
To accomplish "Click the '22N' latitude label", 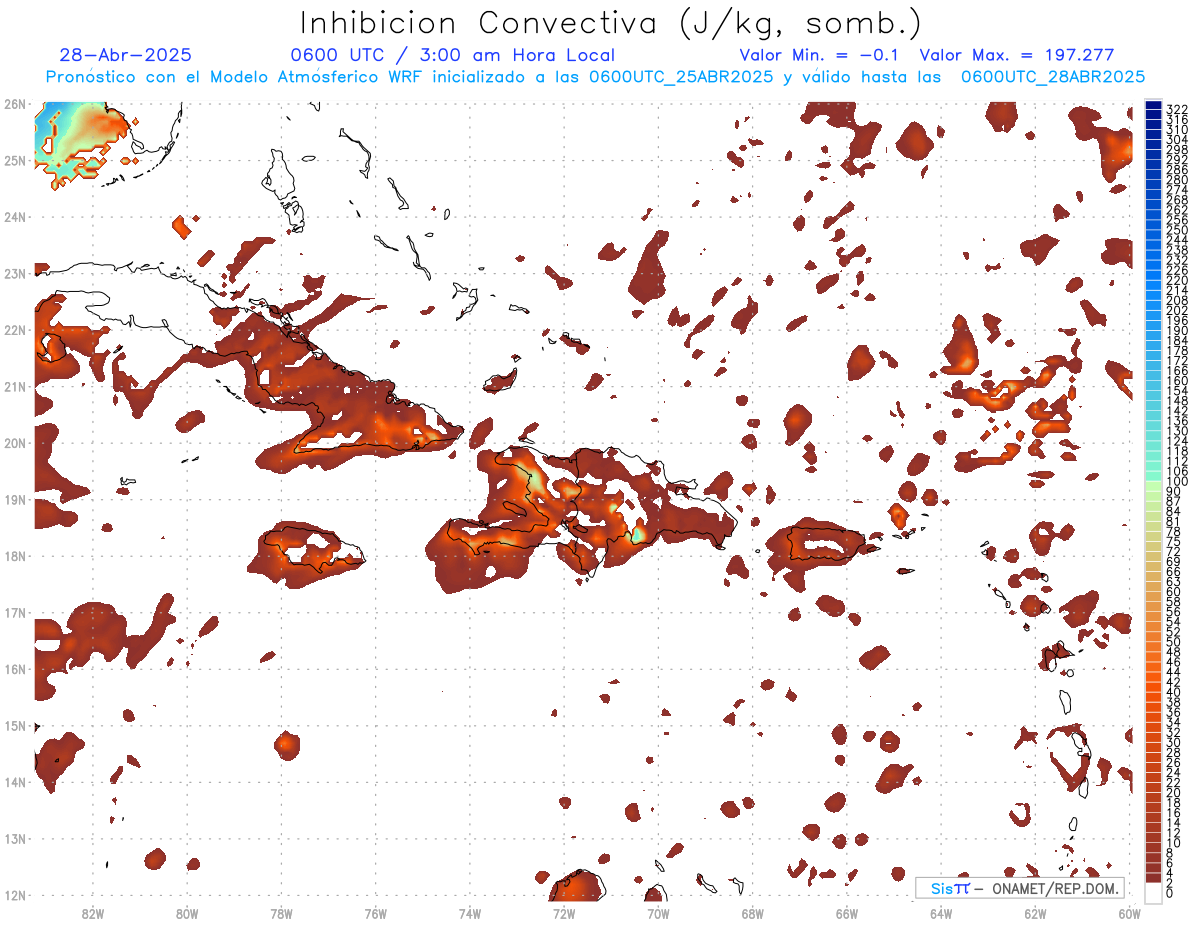I will point(14,330).
